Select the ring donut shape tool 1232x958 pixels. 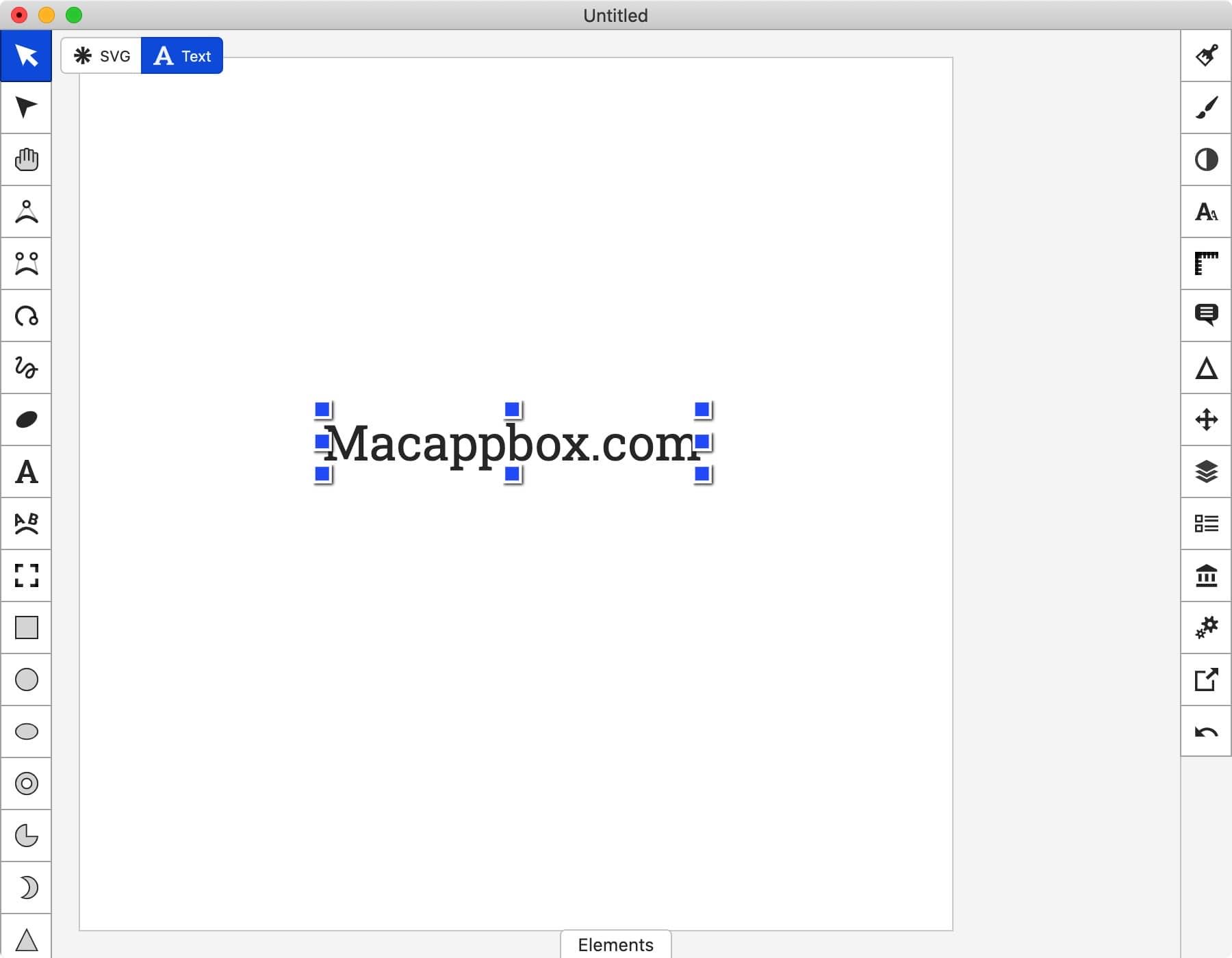26,784
